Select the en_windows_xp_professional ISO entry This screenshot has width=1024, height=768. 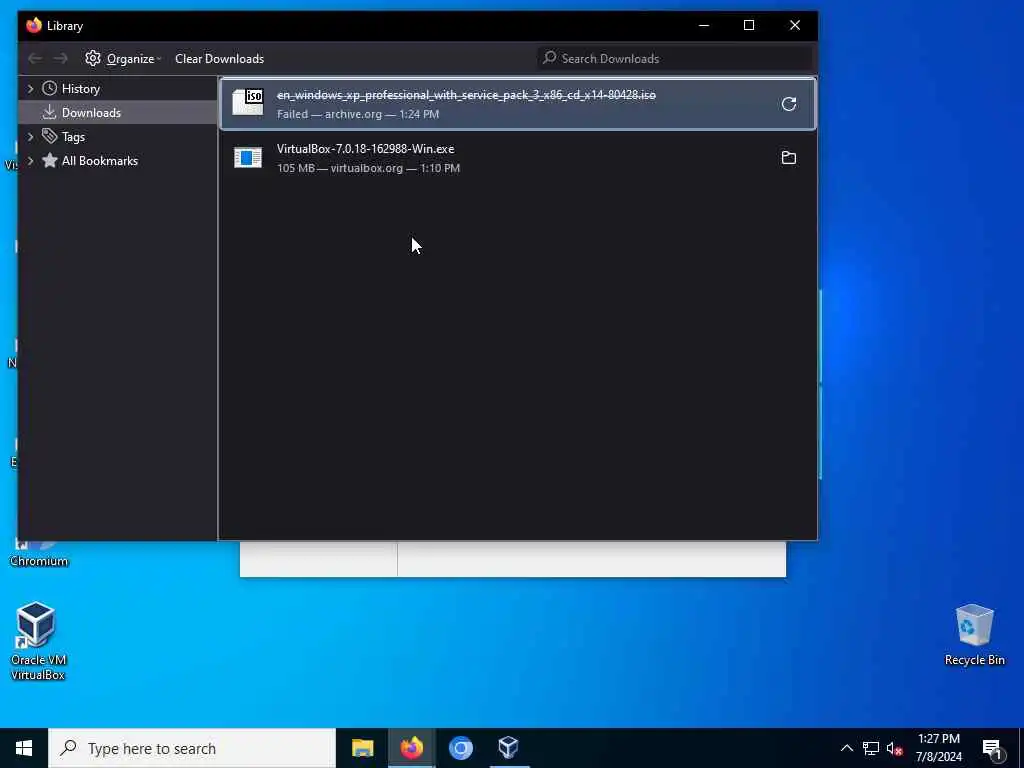(518, 104)
